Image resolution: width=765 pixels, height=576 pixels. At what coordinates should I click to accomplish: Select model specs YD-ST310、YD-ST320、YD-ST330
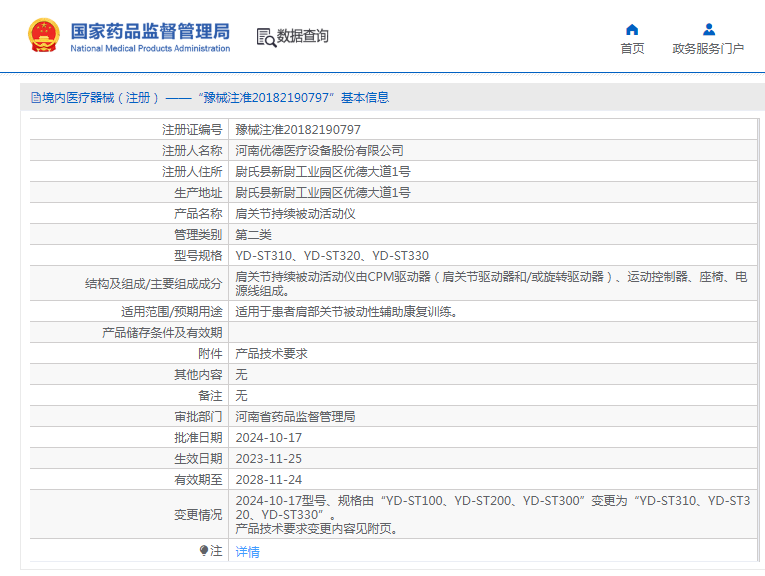click(332, 256)
